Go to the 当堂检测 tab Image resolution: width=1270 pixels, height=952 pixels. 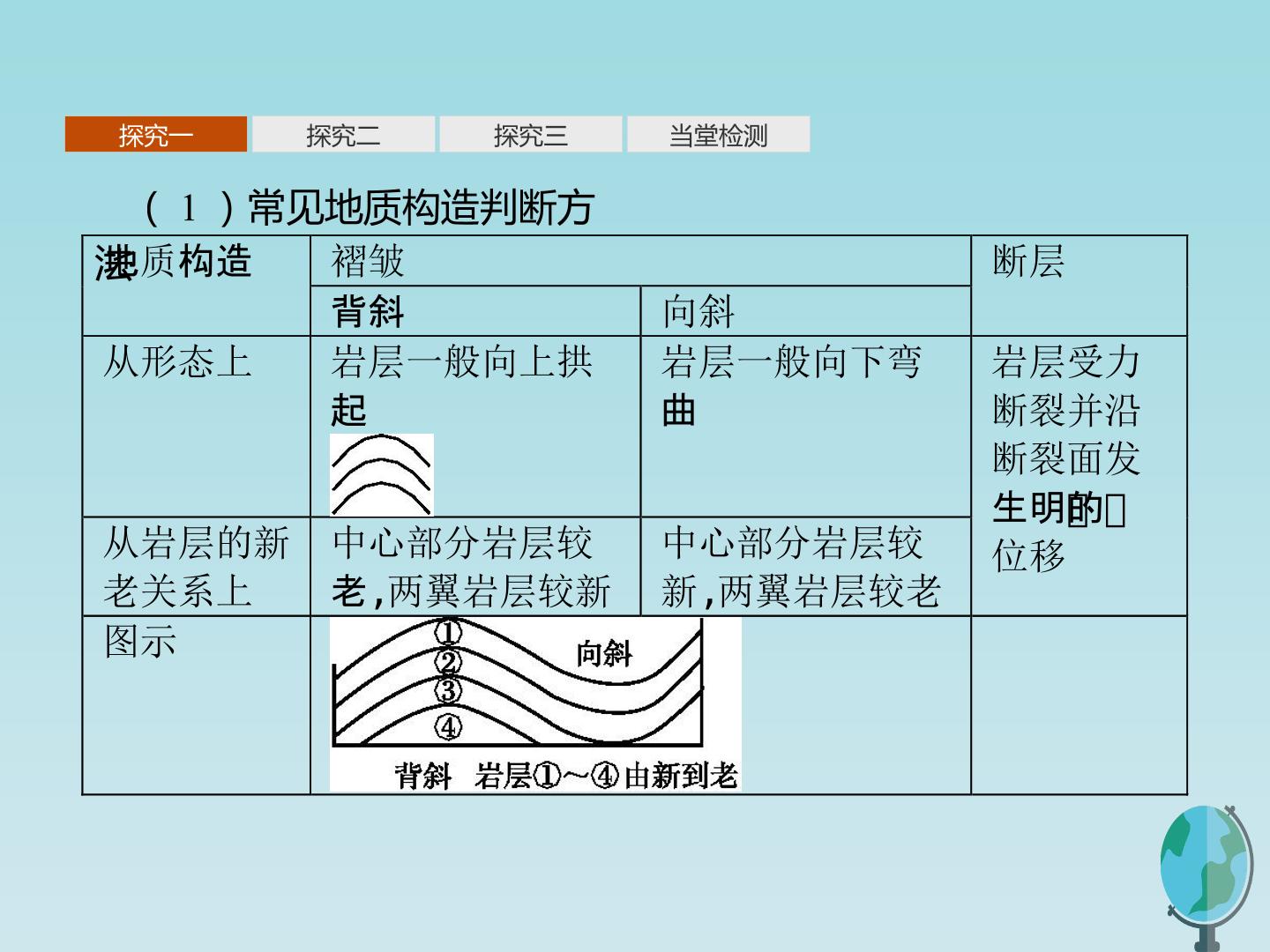719,135
